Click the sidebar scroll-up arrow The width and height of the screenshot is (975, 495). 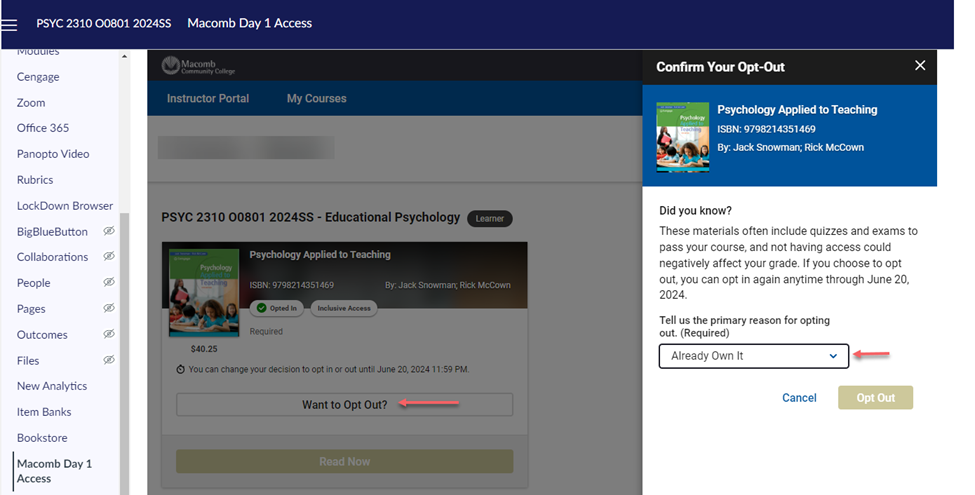point(124,57)
